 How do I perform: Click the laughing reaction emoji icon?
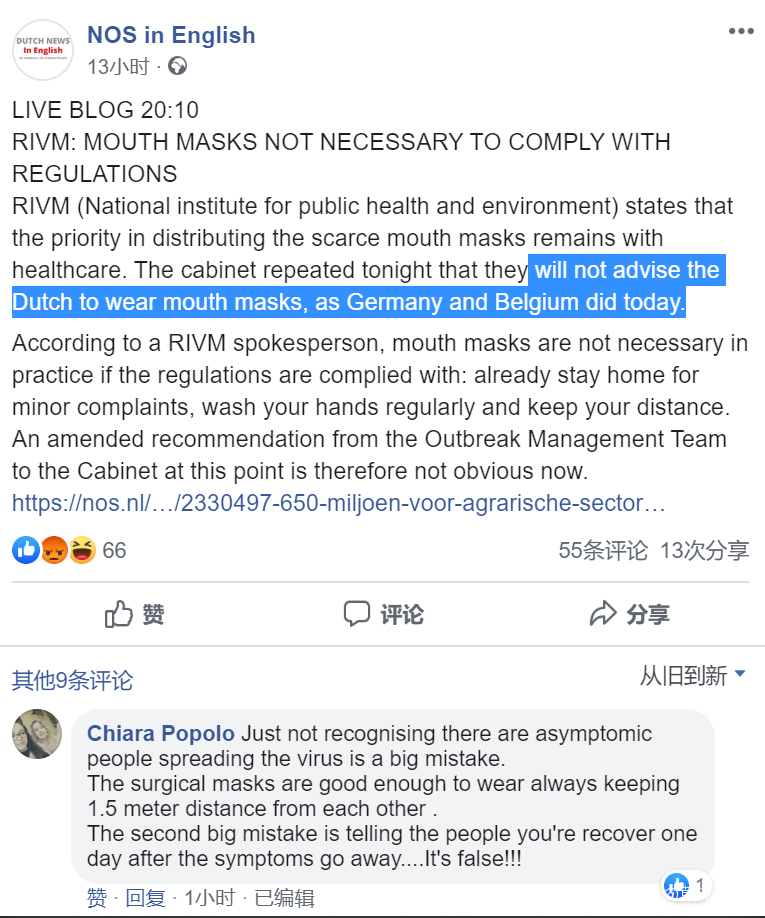pos(82,550)
